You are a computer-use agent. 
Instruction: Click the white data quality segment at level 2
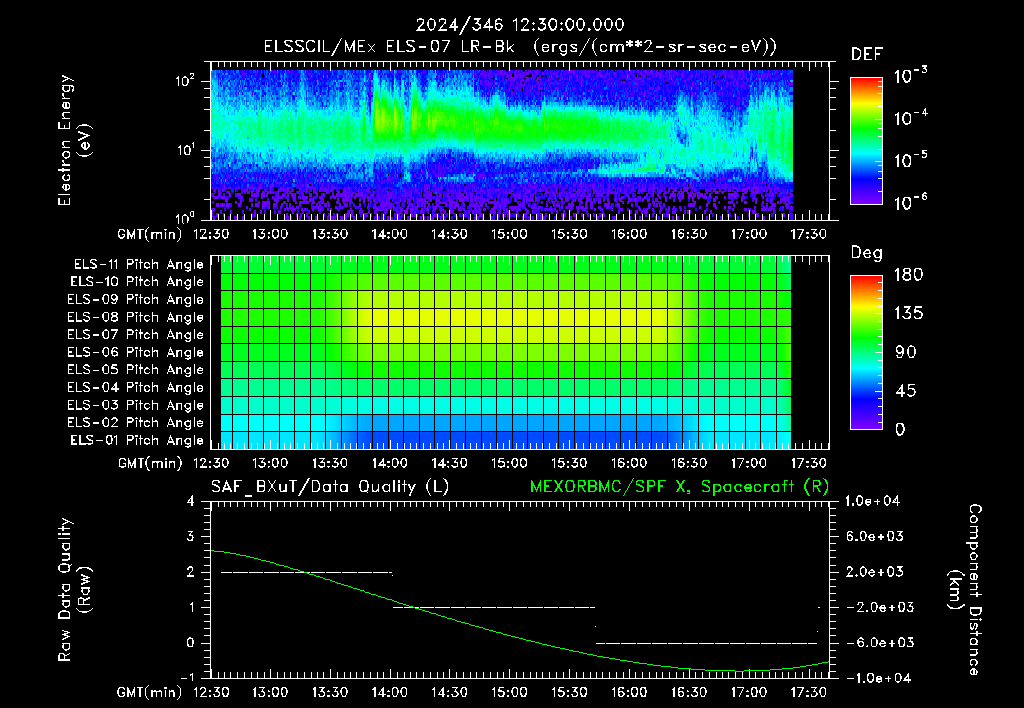pos(306,572)
